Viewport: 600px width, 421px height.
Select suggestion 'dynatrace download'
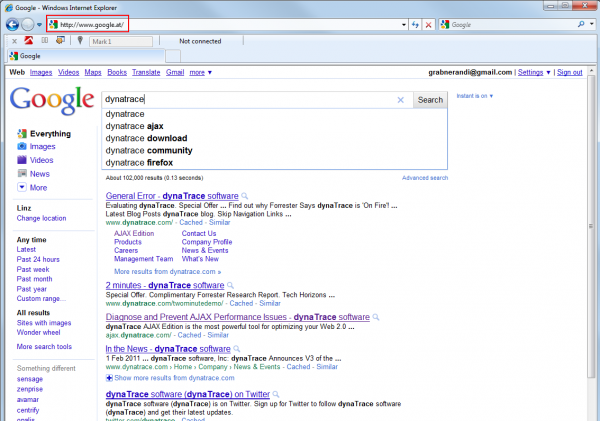point(274,138)
